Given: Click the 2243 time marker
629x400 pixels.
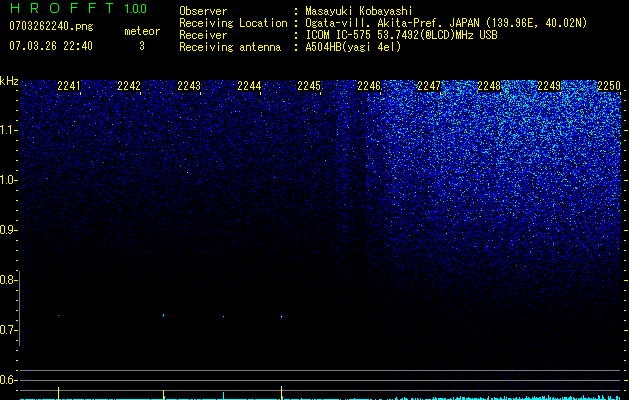Looking at the screenshot, I should coord(189,86).
